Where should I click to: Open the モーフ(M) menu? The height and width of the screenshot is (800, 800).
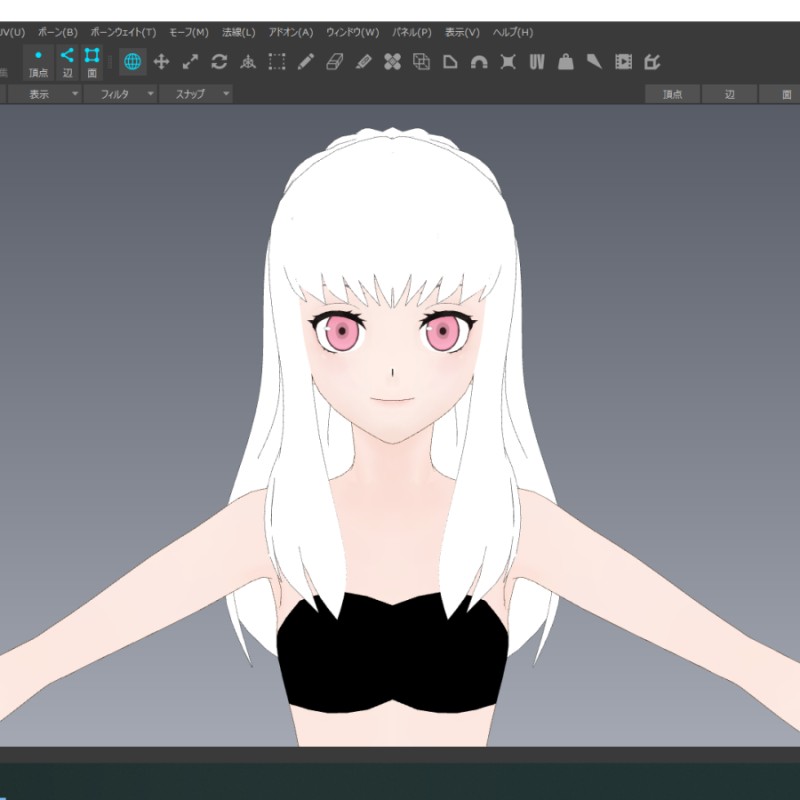coord(188,32)
